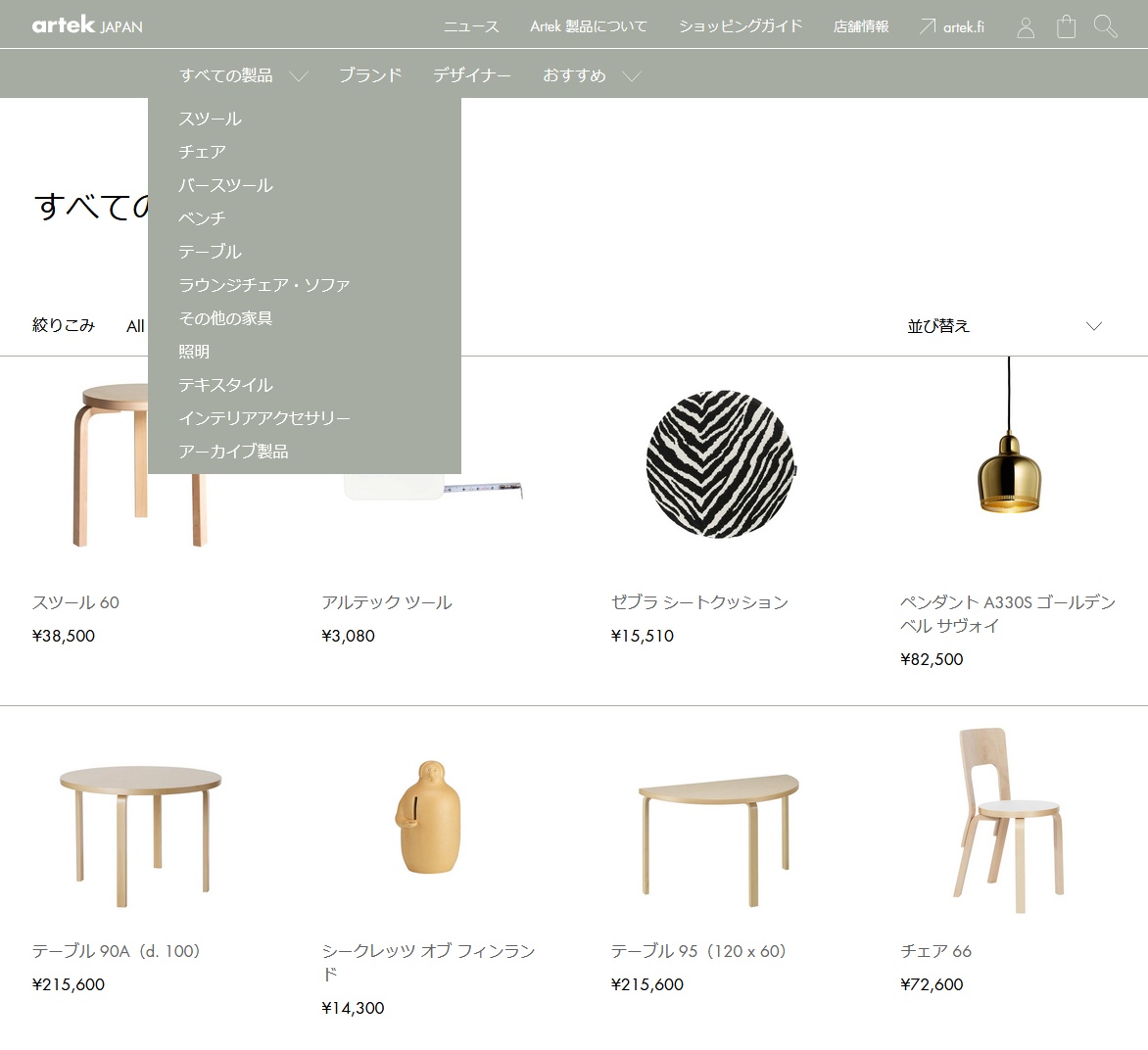Select アーカイブ製品 menu entry
Screen dimensions: 1148x1050
[233, 452]
